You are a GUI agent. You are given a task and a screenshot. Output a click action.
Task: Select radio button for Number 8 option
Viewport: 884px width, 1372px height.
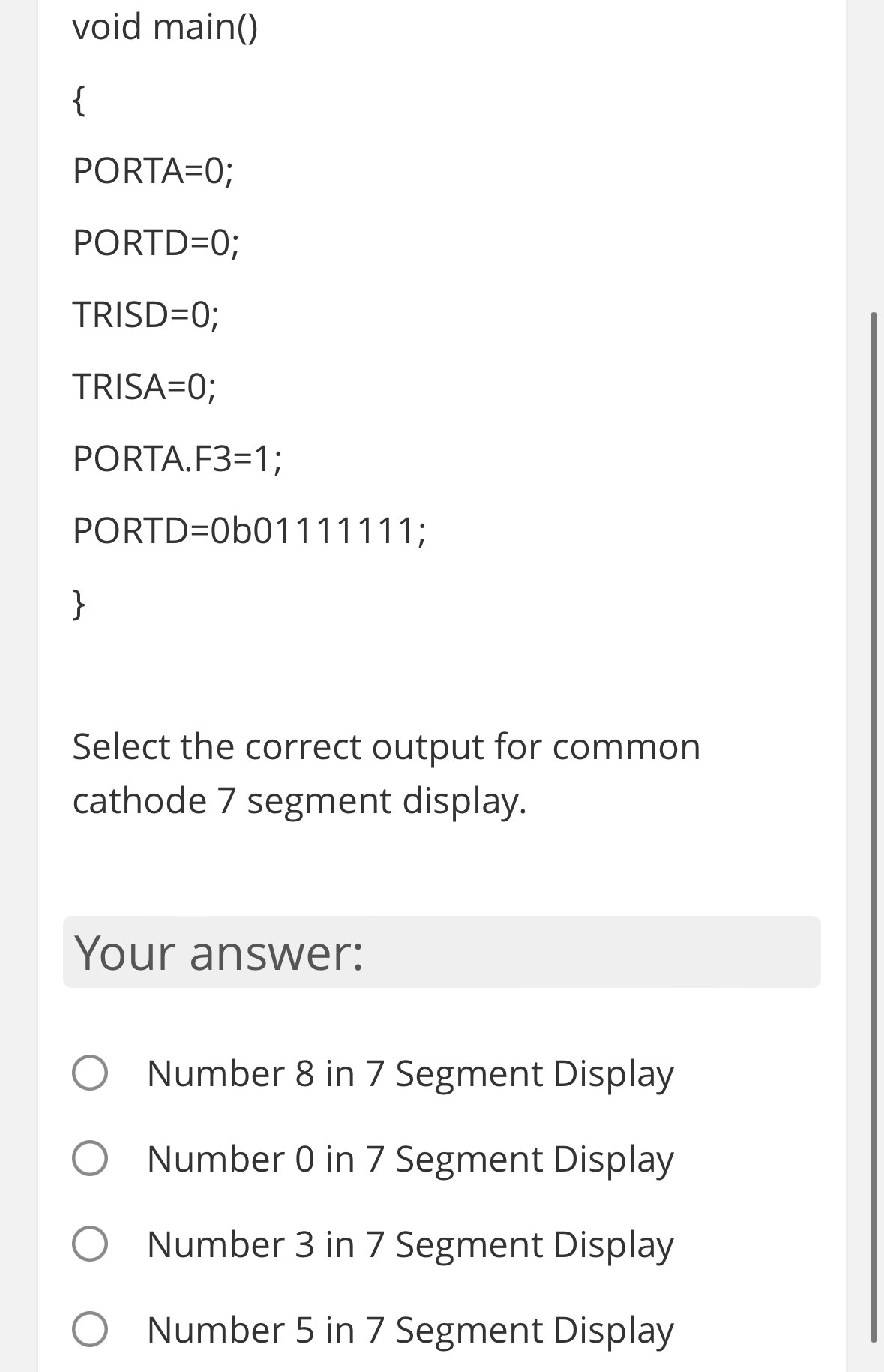tap(90, 1074)
